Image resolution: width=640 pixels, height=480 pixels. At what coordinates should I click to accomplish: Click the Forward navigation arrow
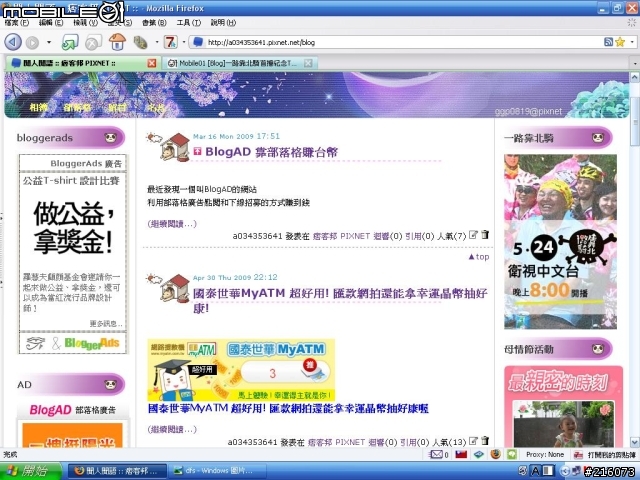[x=32, y=42]
